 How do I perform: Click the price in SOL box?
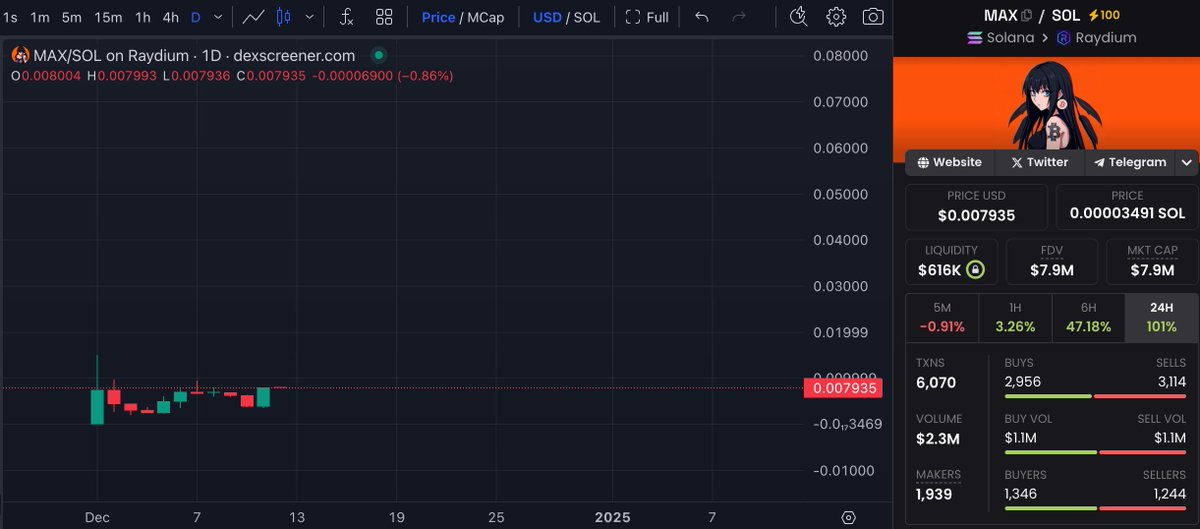(1127, 206)
